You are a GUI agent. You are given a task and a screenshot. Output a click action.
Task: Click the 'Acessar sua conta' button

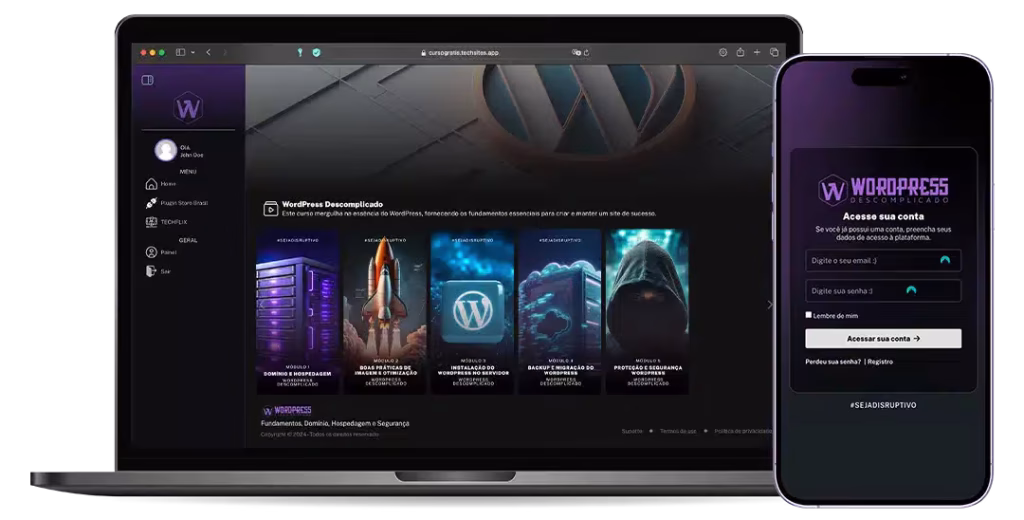pyautogui.click(x=883, y=339)
